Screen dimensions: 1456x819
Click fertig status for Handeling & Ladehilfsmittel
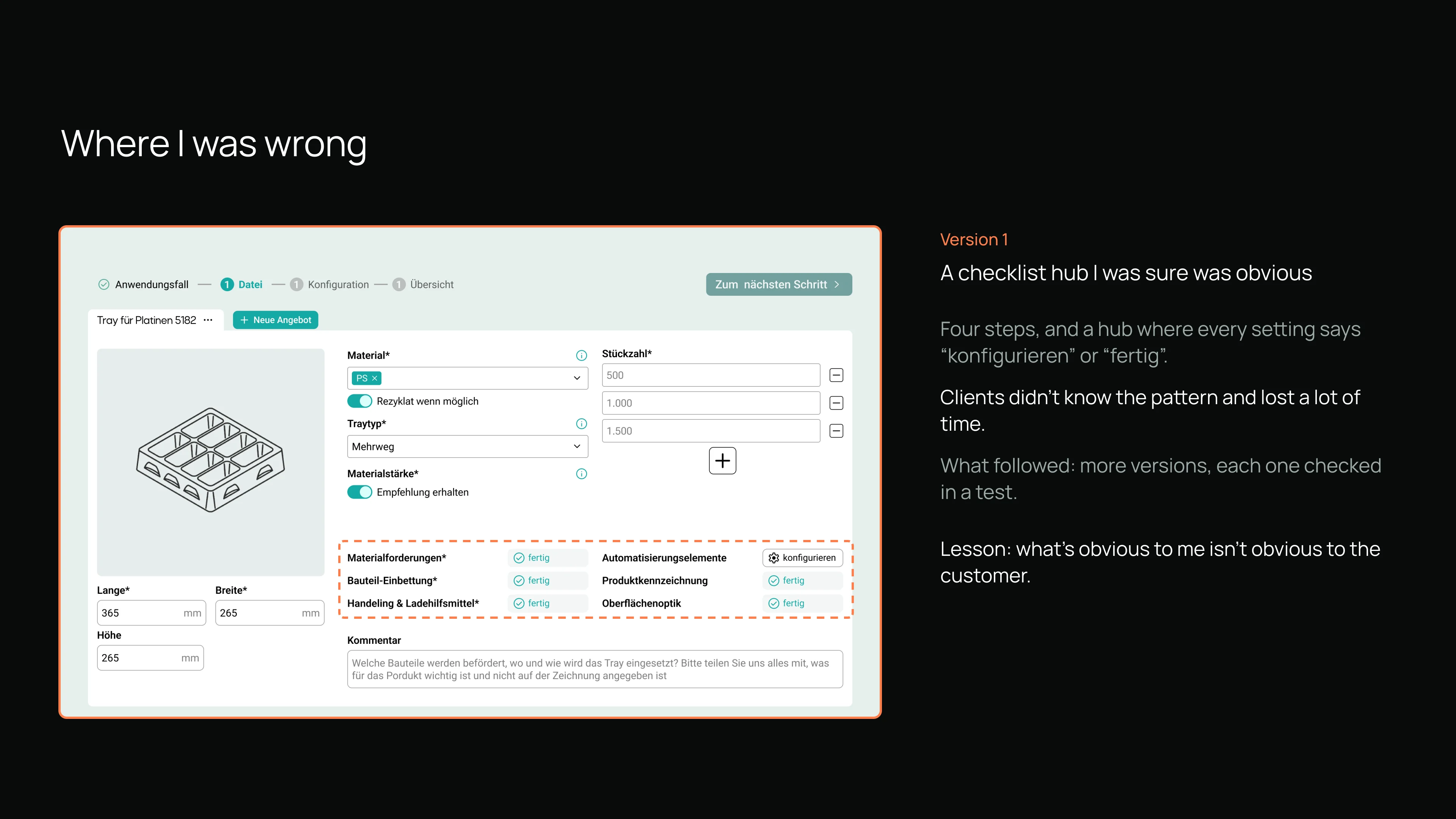click(548, 603)
